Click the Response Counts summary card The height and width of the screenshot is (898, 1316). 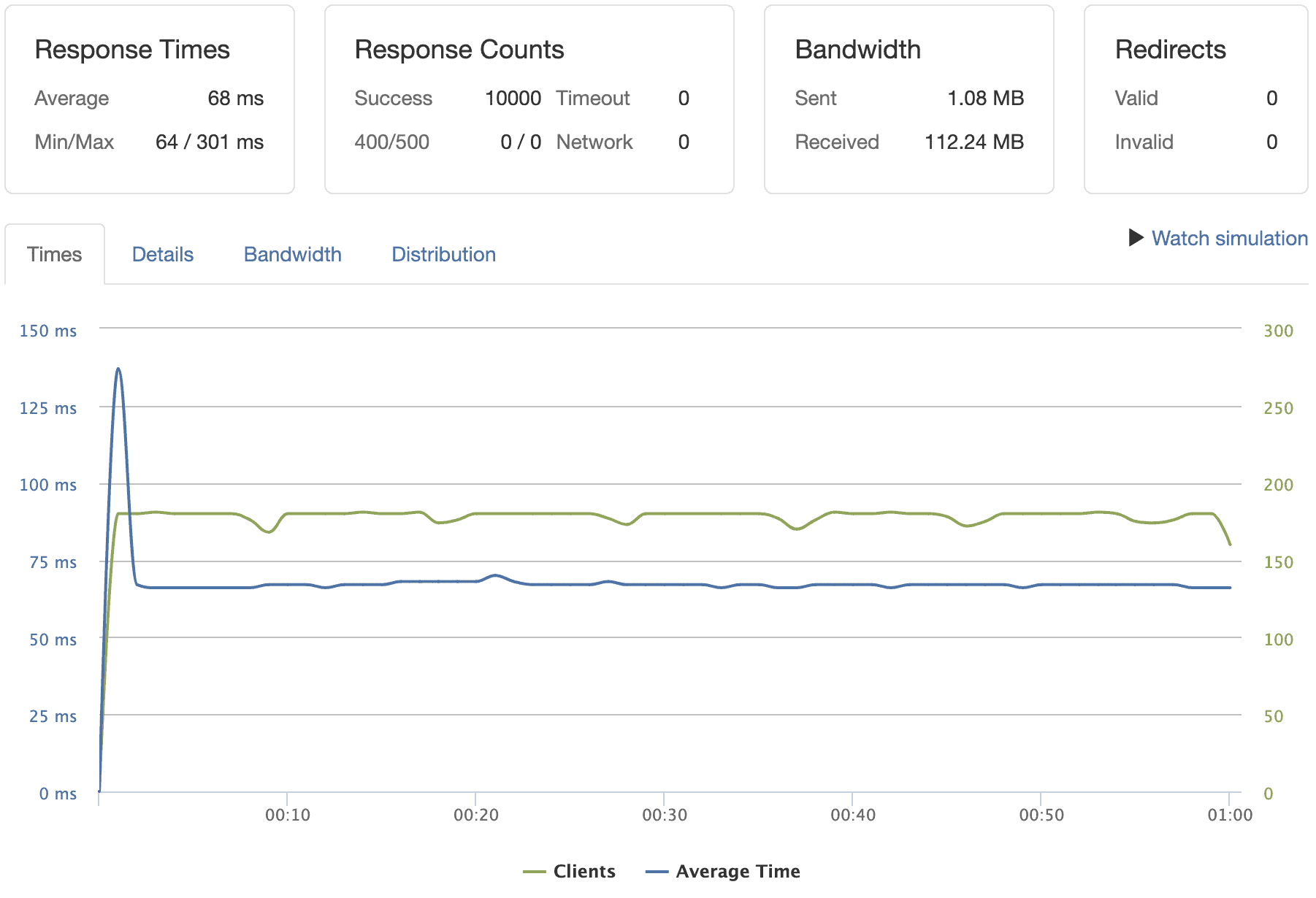pos(529,99)
